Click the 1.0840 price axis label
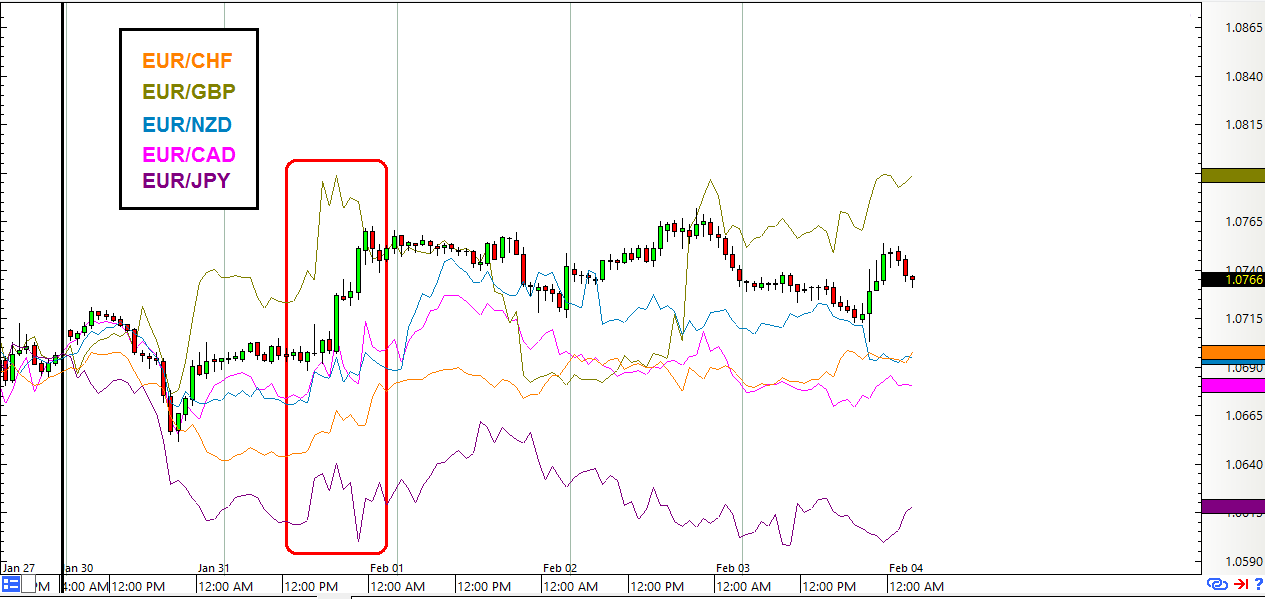Viewport: 1265px width, 599px height. pos(1244,76)
